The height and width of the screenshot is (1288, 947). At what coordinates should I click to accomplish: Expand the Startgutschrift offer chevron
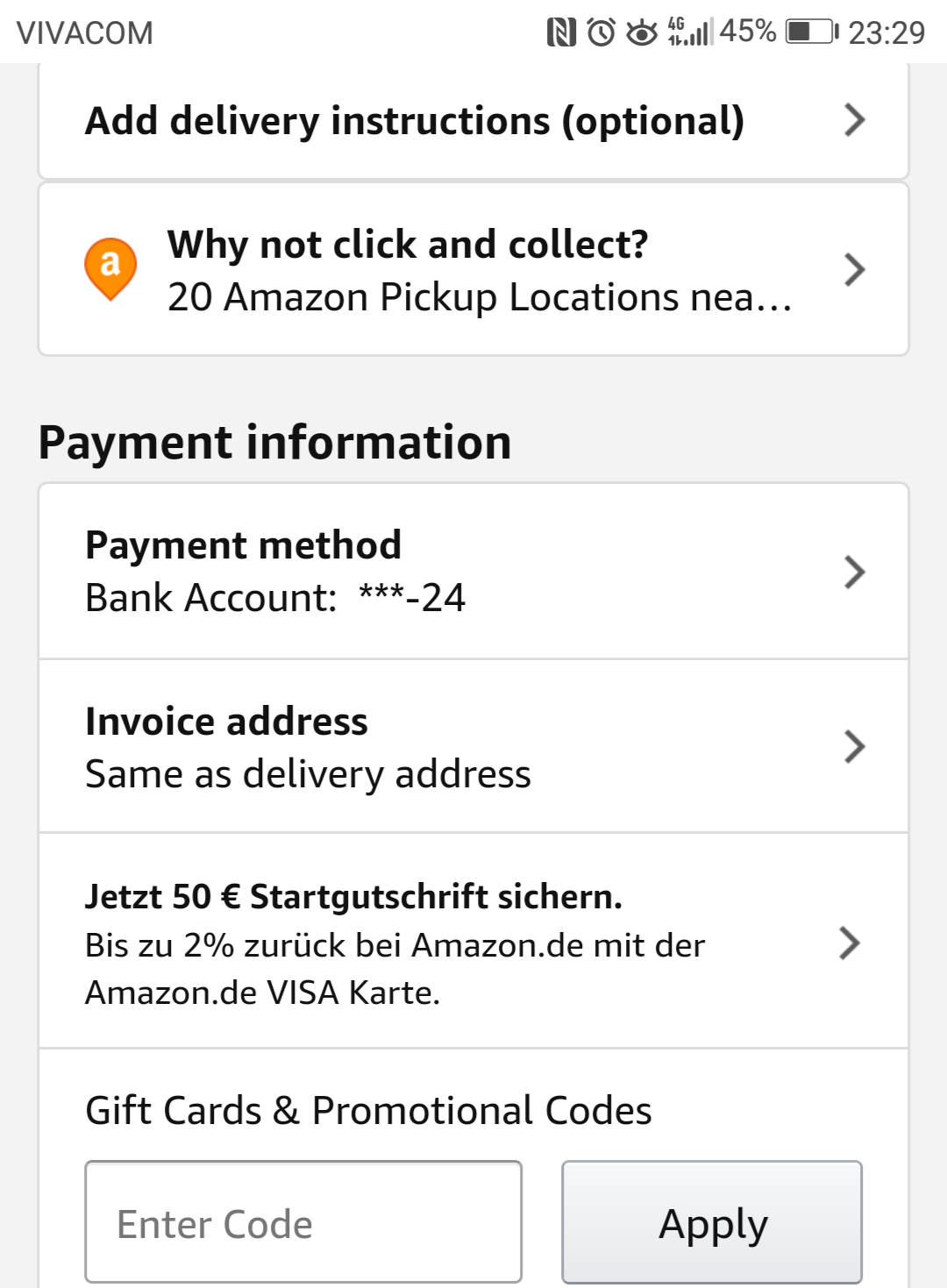click(849, 943)
